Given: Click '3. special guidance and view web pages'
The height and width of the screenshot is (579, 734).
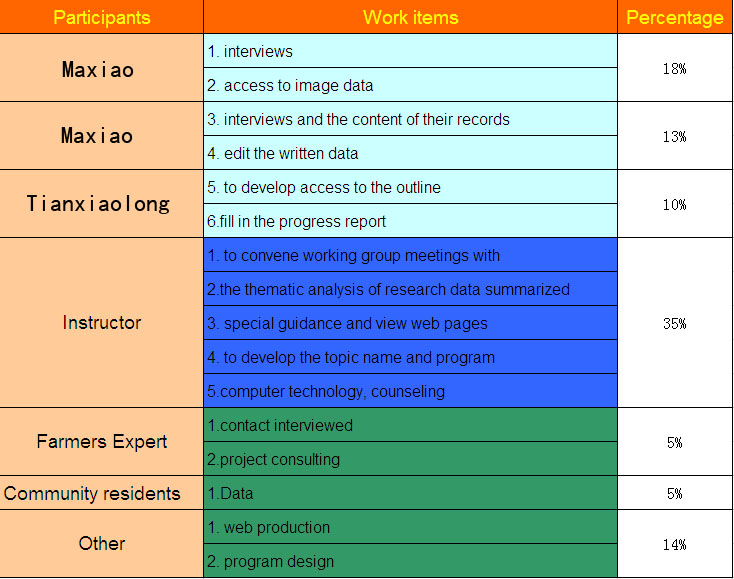Looking at the screenshot, I should pos(411,322).
